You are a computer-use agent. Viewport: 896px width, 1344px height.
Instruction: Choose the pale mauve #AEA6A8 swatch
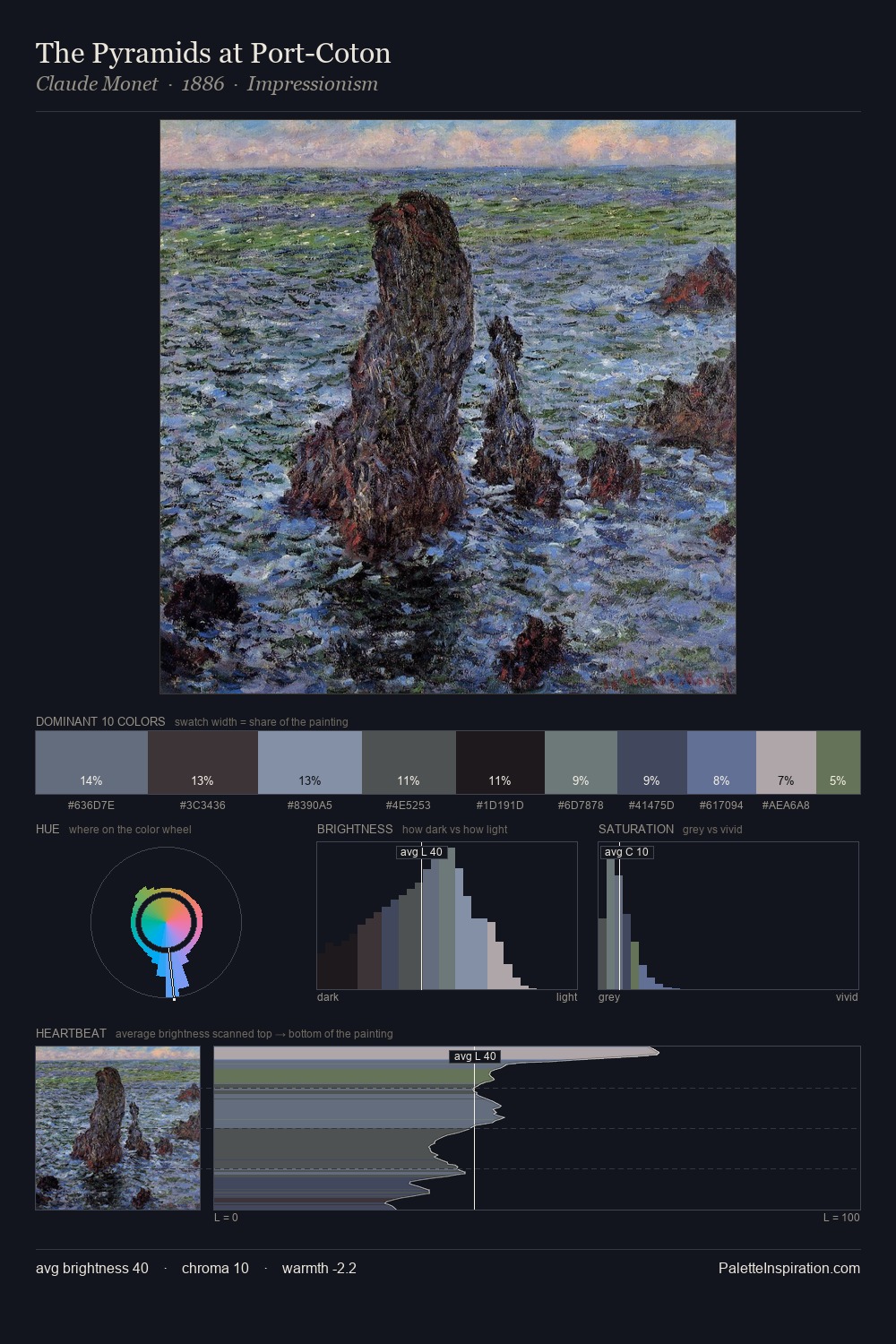click(786, 762)
